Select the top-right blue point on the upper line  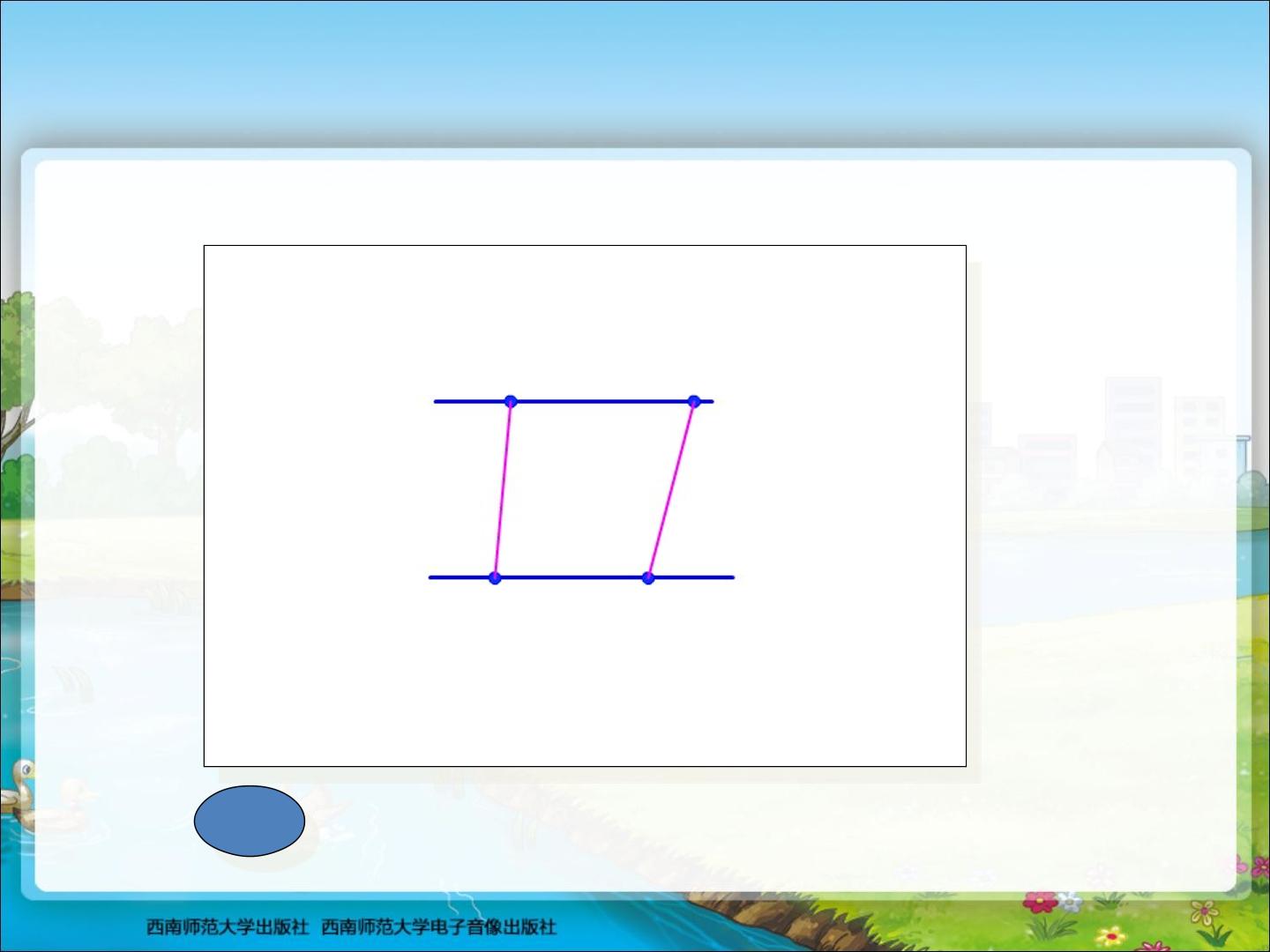click(694, 402)
